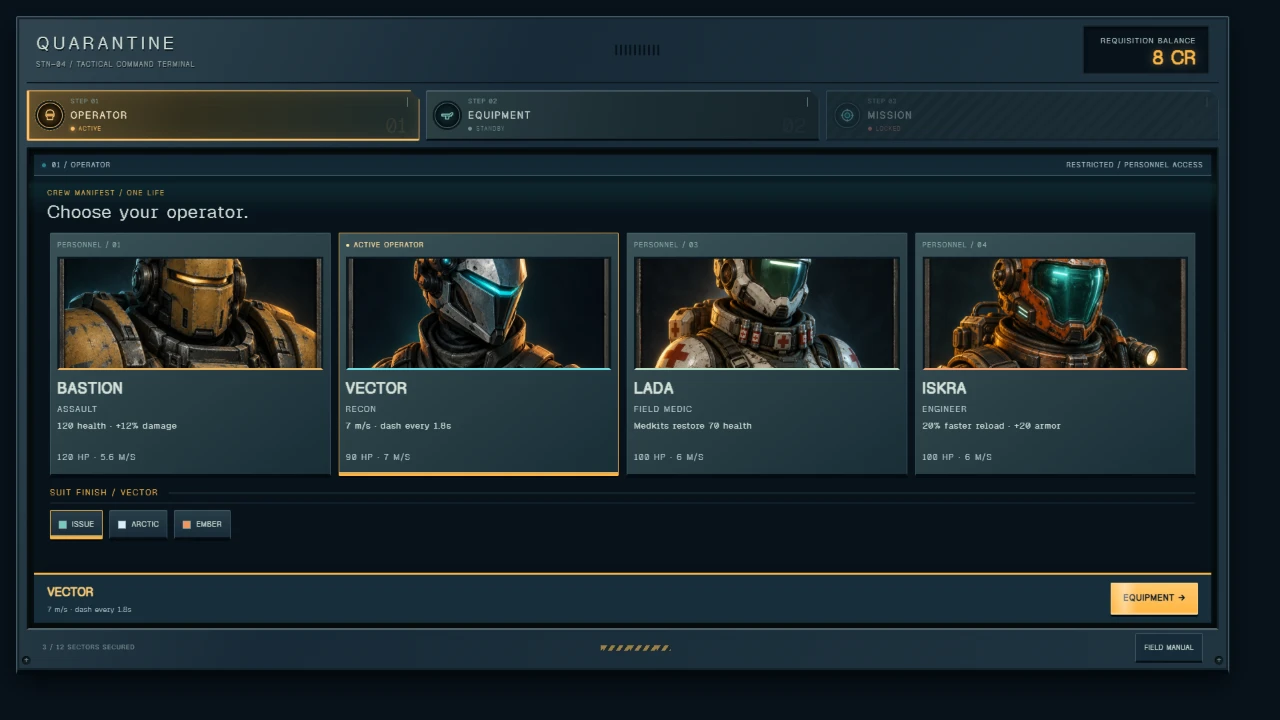Click the "Restricted / Personnel Access" label
This screenshot has height=720, width=1280.
[1134, 165]
